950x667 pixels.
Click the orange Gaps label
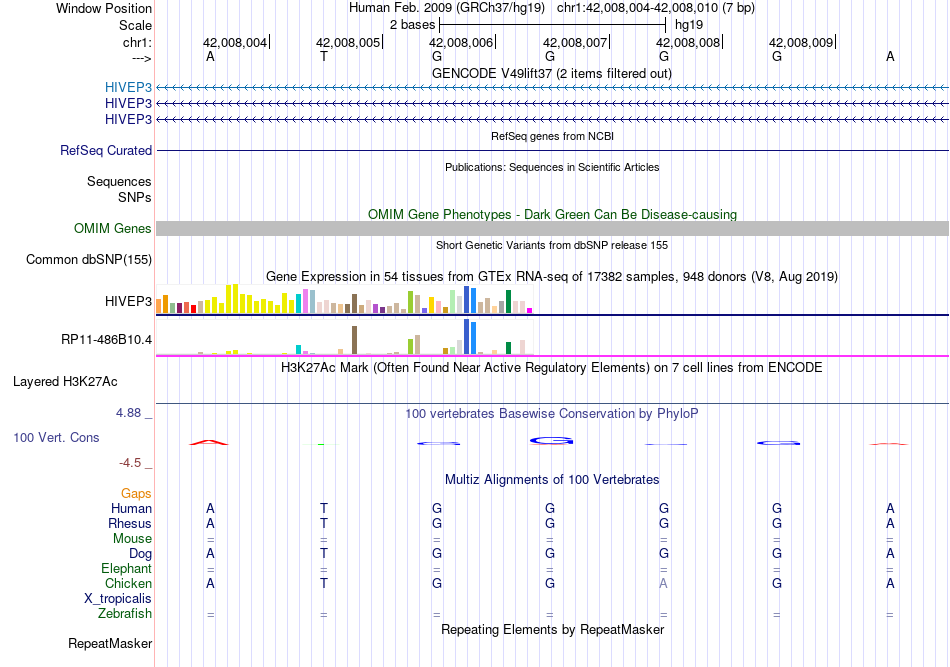(136, 494)
